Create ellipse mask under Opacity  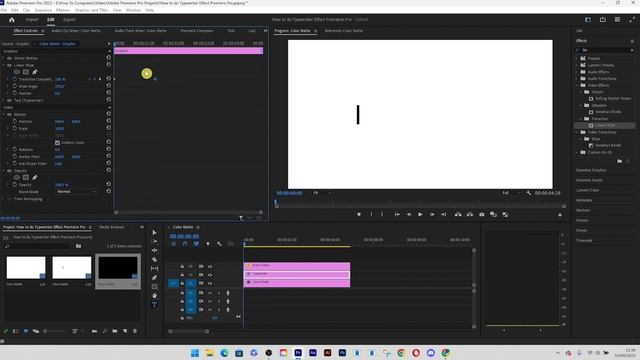click(17, 178)
